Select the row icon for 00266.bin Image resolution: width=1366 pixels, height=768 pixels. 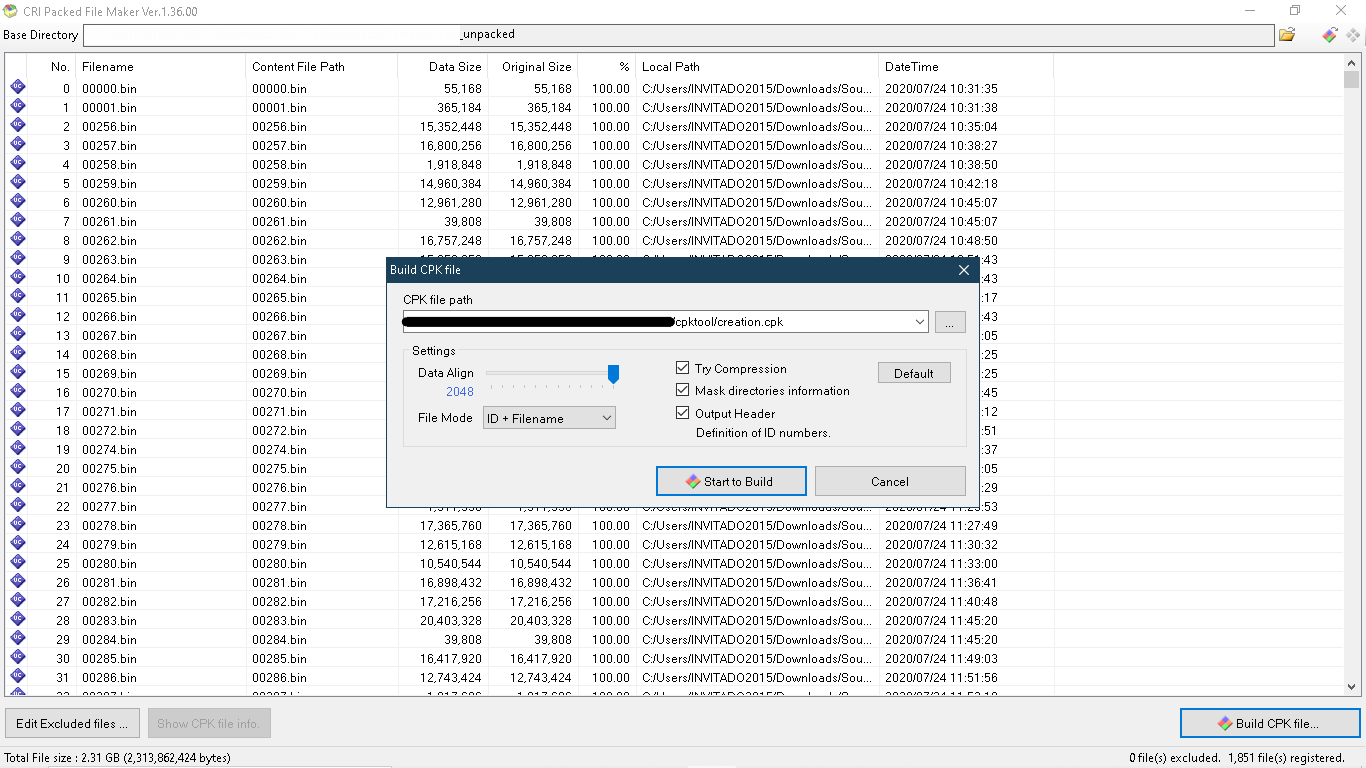pos(17,316)
